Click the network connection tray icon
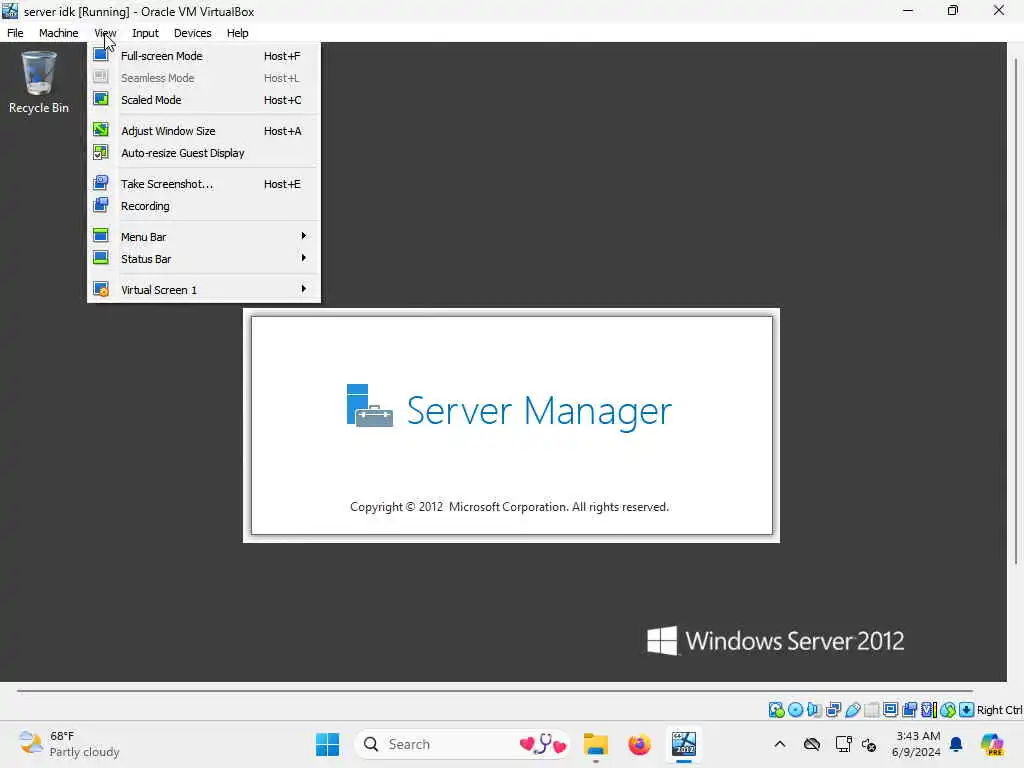This screenshot has height=768, width=1024. [x=843, y=744]
